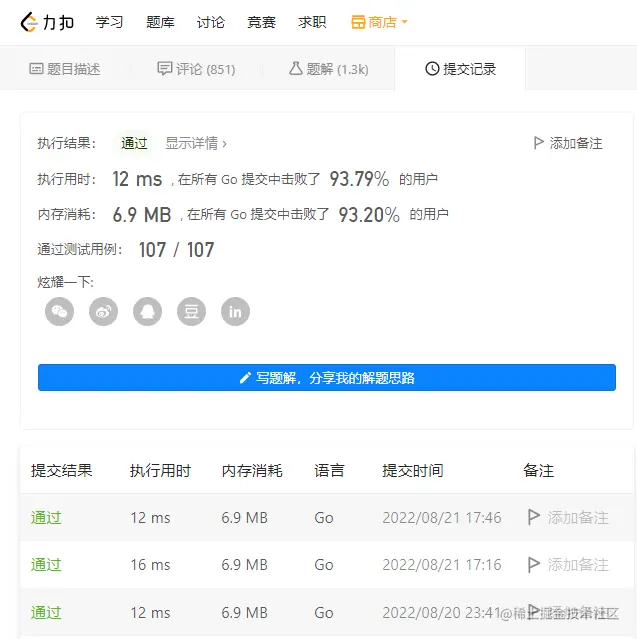Screen dimensions: 637x639
Task: Click the 93.20% memory percentile
Action: coord(369,215)
